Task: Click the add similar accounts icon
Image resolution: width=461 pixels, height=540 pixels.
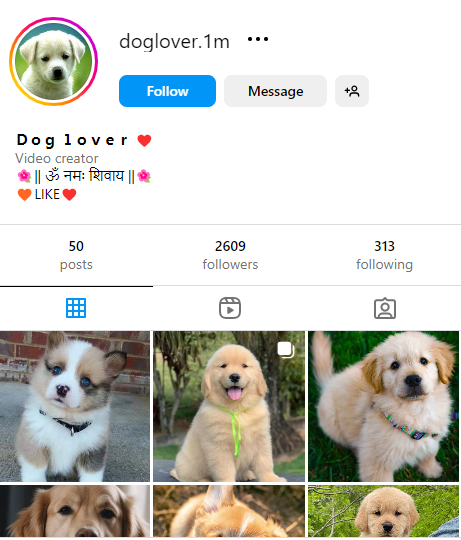Action: [x=352, y=91]
